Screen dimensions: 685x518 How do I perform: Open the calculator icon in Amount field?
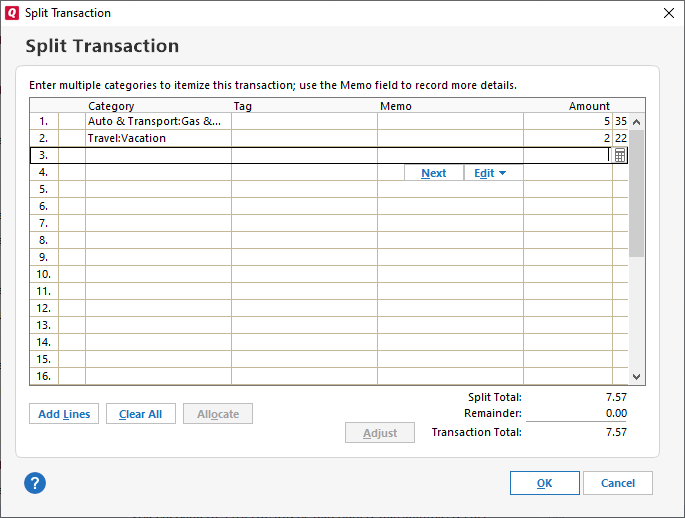pos(620,155)
